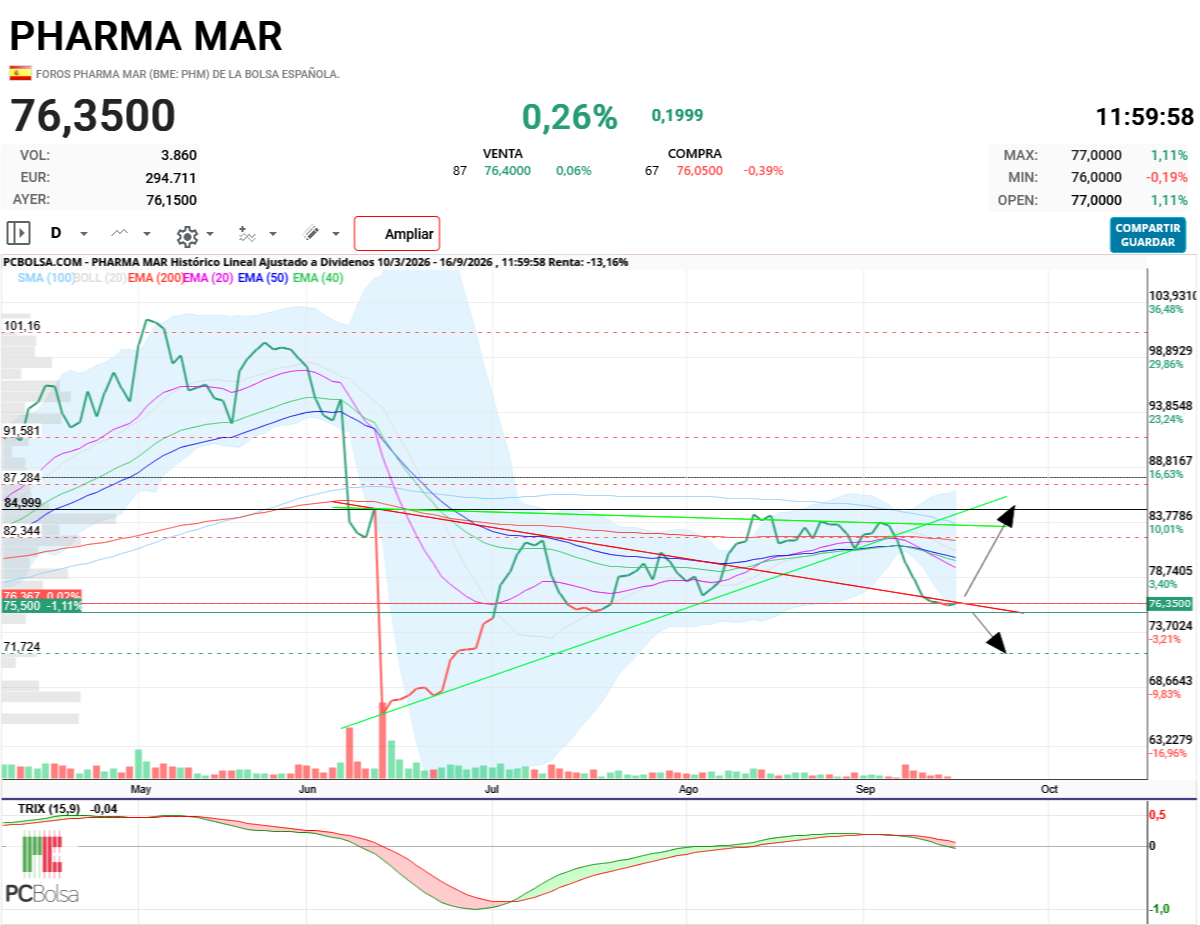Click the line chart type icon
The width and height of the screenshot is (1200, 925).
(x=120, y=233)
